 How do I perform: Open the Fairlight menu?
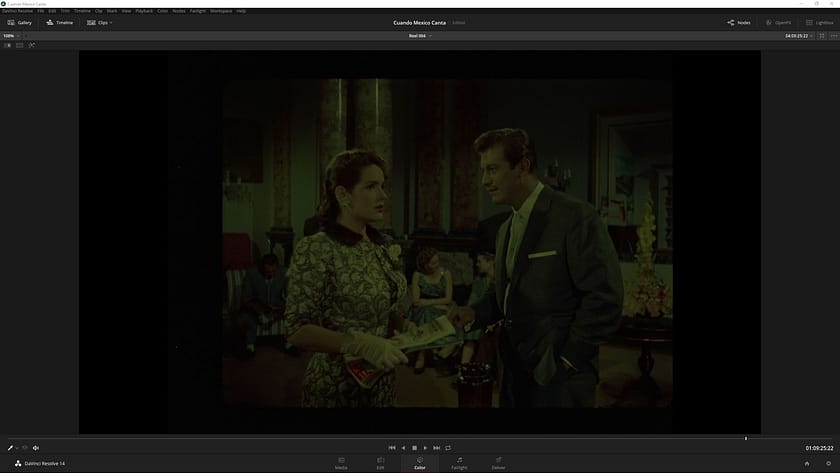click(x=198, y=11)
